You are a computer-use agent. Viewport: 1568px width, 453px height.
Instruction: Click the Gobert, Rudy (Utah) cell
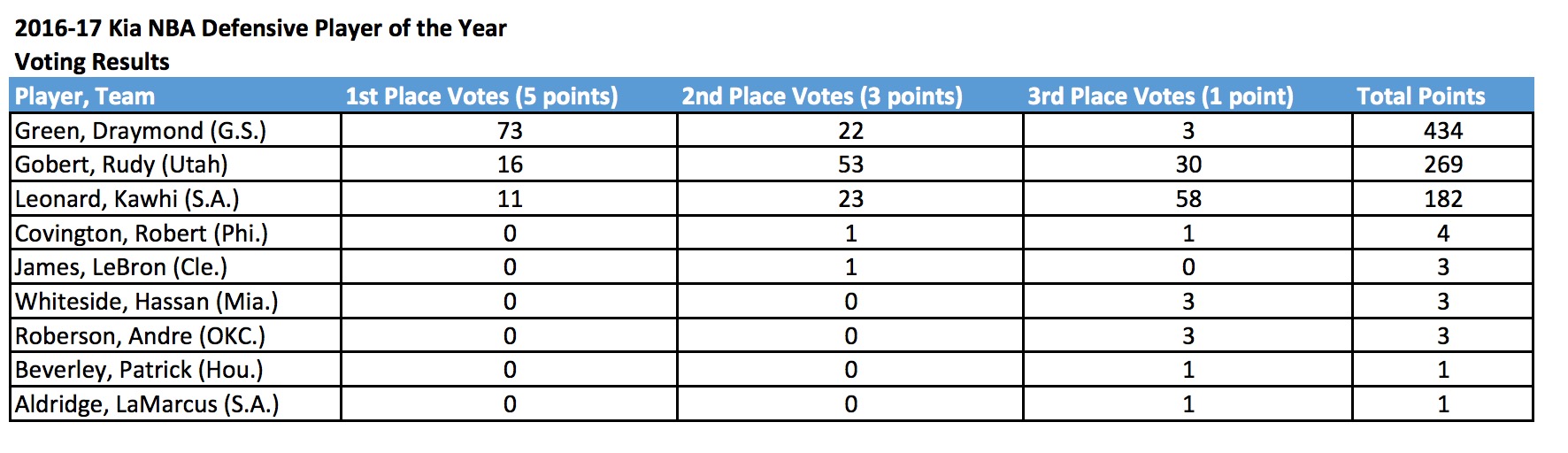tap(121, 165)
